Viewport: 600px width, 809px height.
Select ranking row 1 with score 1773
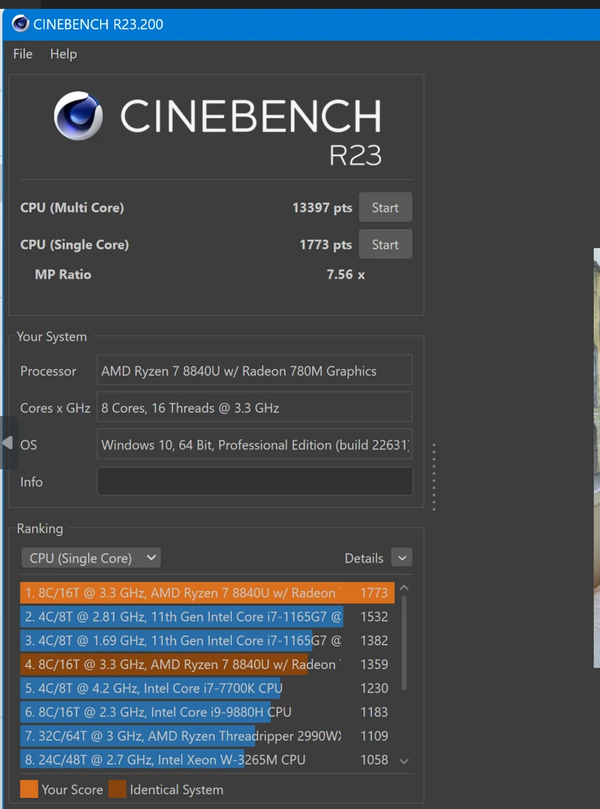tap(207, 593)
